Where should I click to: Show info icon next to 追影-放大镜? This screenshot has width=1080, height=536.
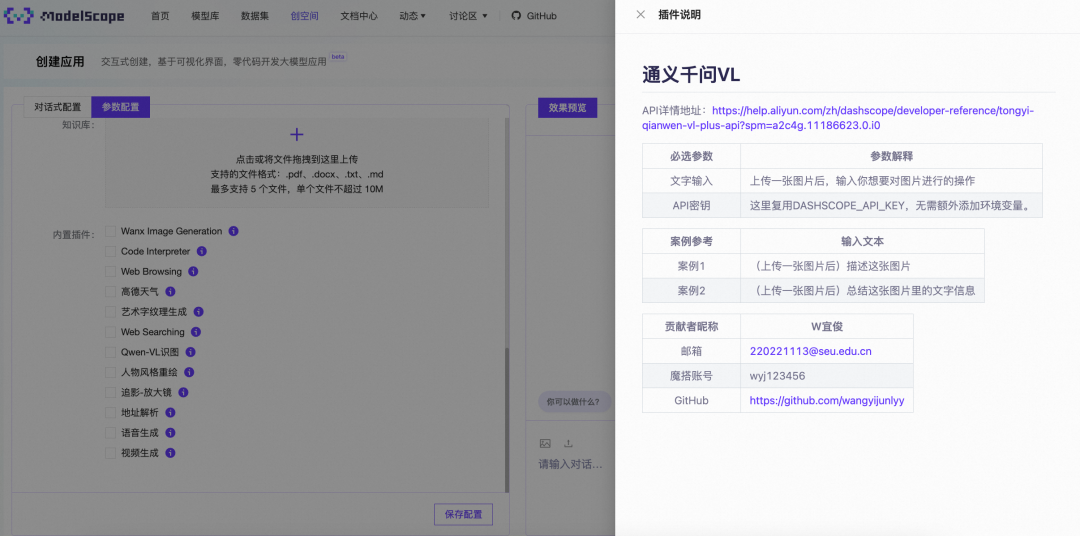[x=183, y=393]
